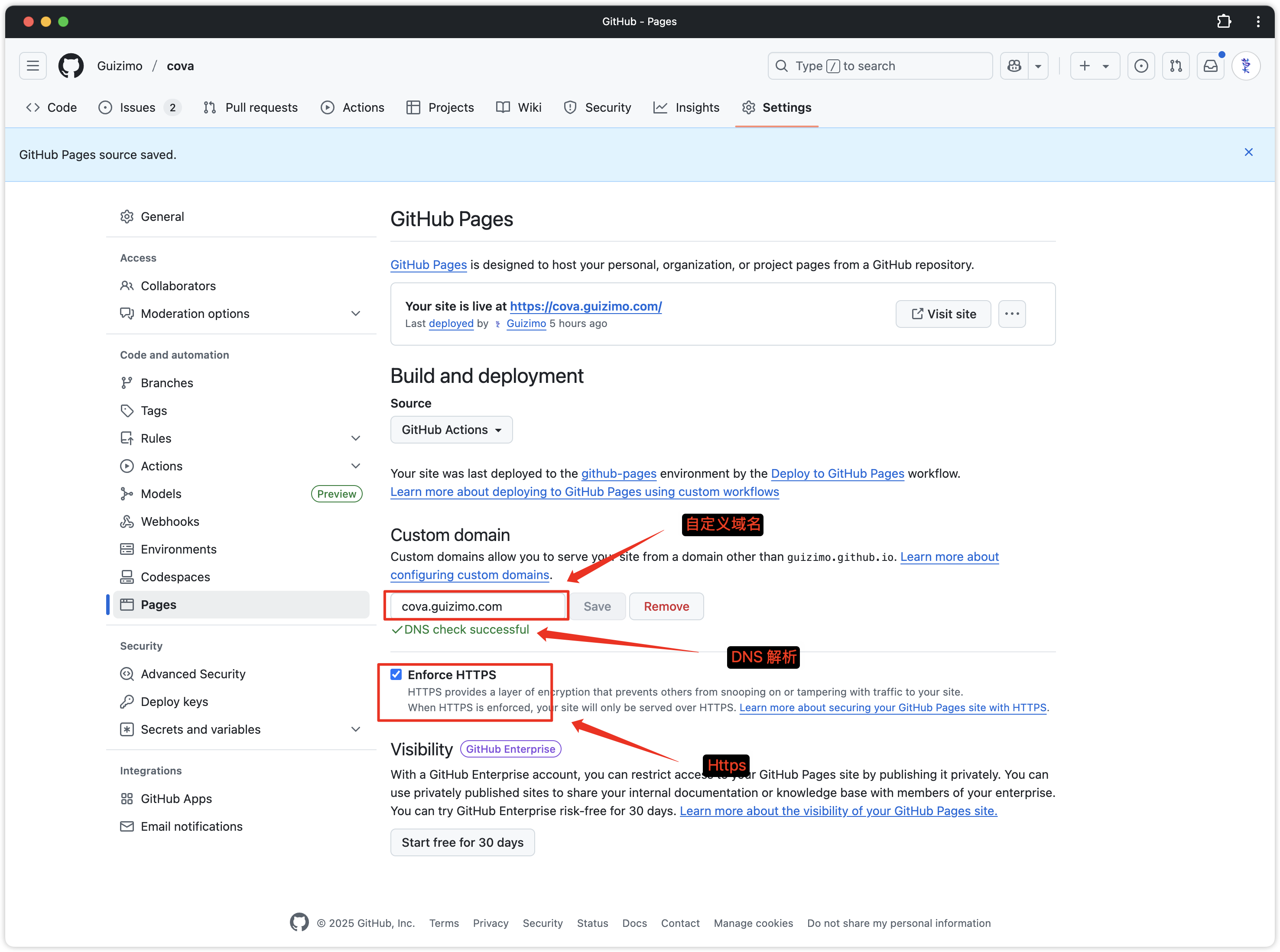Open the browser three-dot menu
The width and height of the screenshot is (1280, 952).
[x=1258, y=21]
